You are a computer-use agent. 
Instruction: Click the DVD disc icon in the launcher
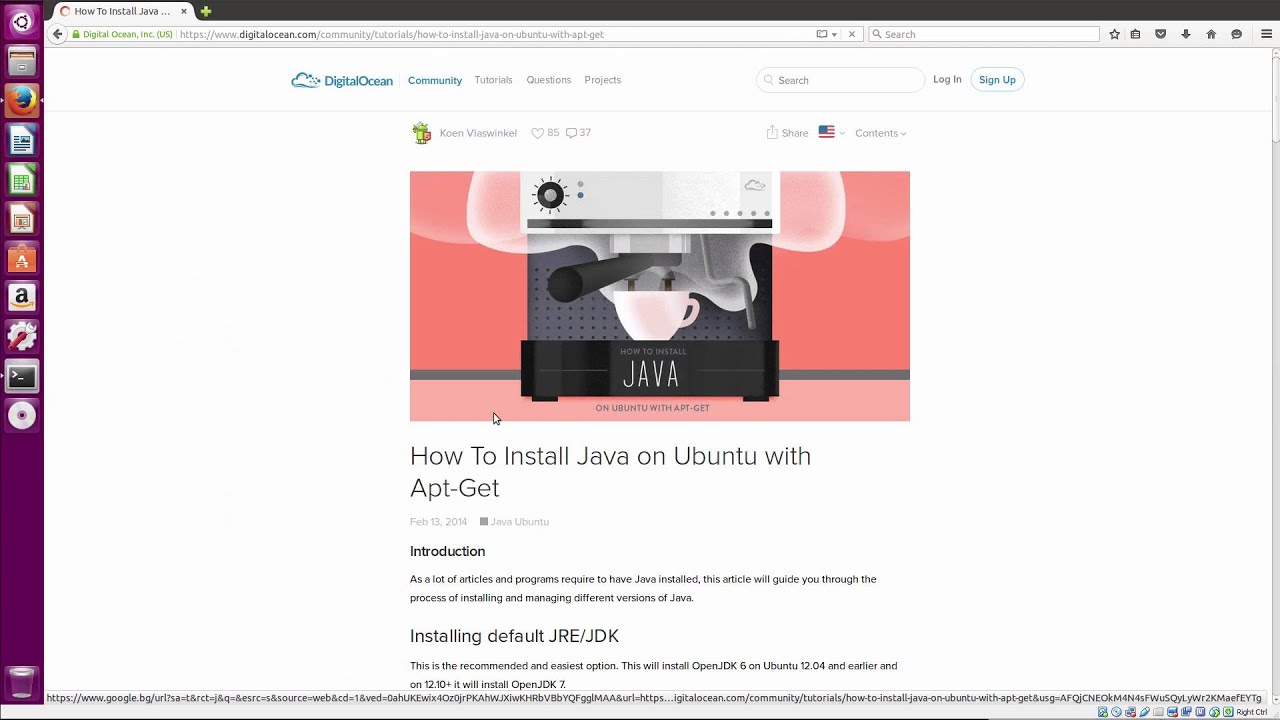click(x=21, y=415)
